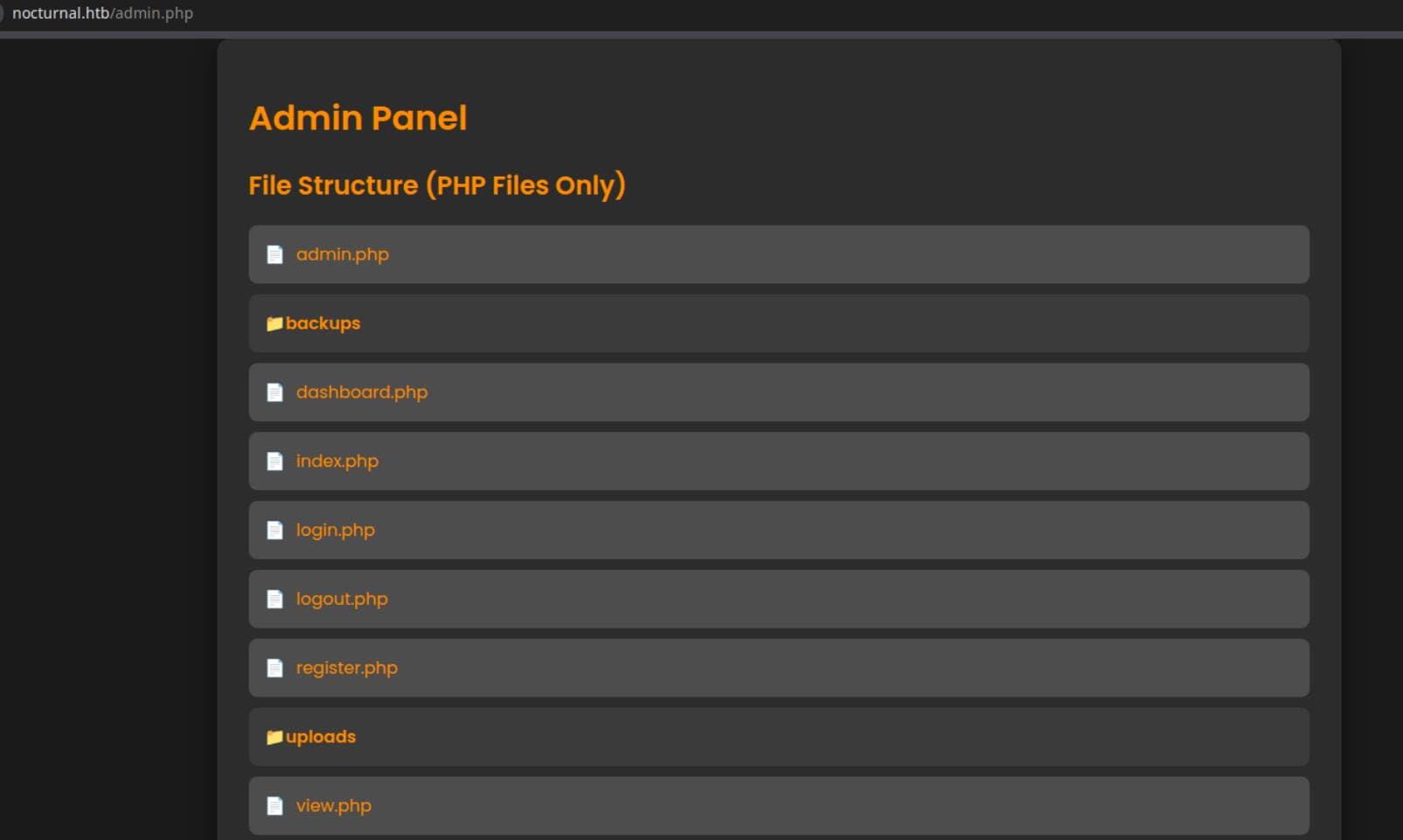Open the register.php file link

[x=347, y=668]
